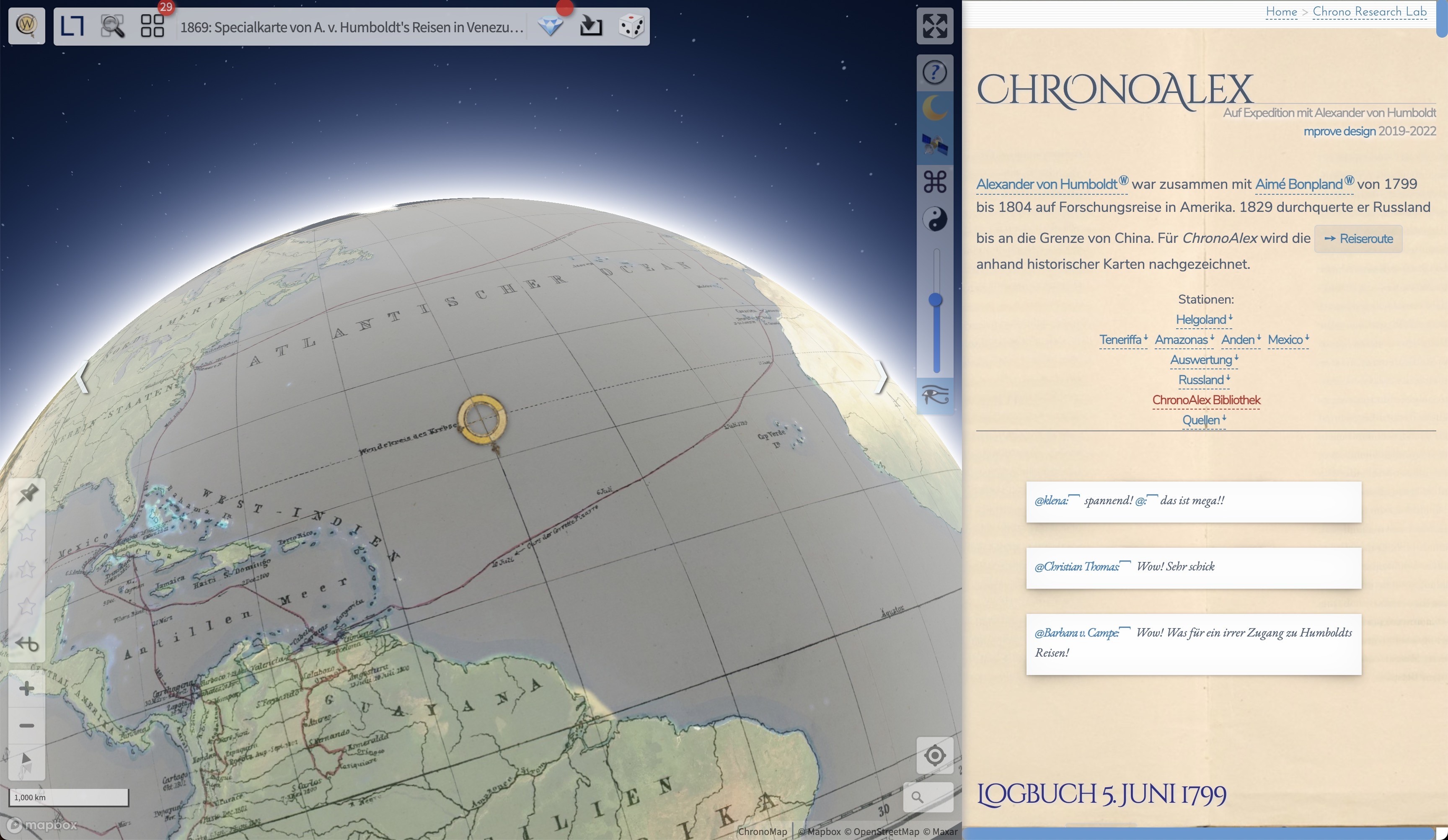Image resolution: width=1448 pixels, height=840 pixels.
Task: Go to previous map with left chevron
Action: click(82, 376)
